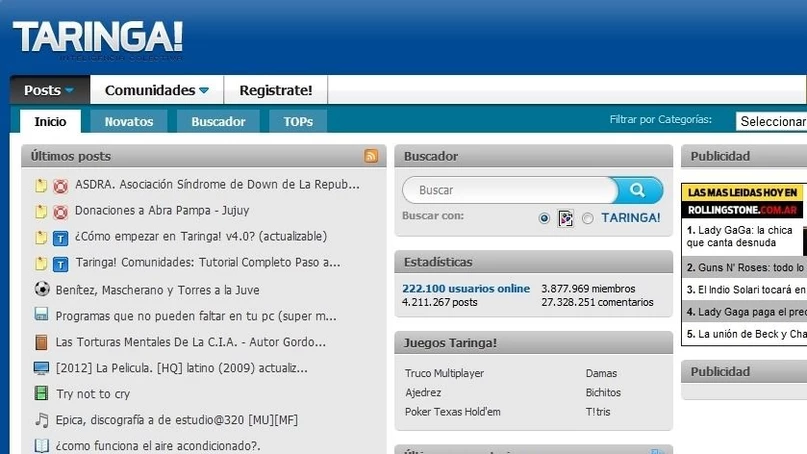This screenshot has width=807, height=454.
Task: Open Rolling Stone item La unión de Beck
Action: click(x=745, y=334)
